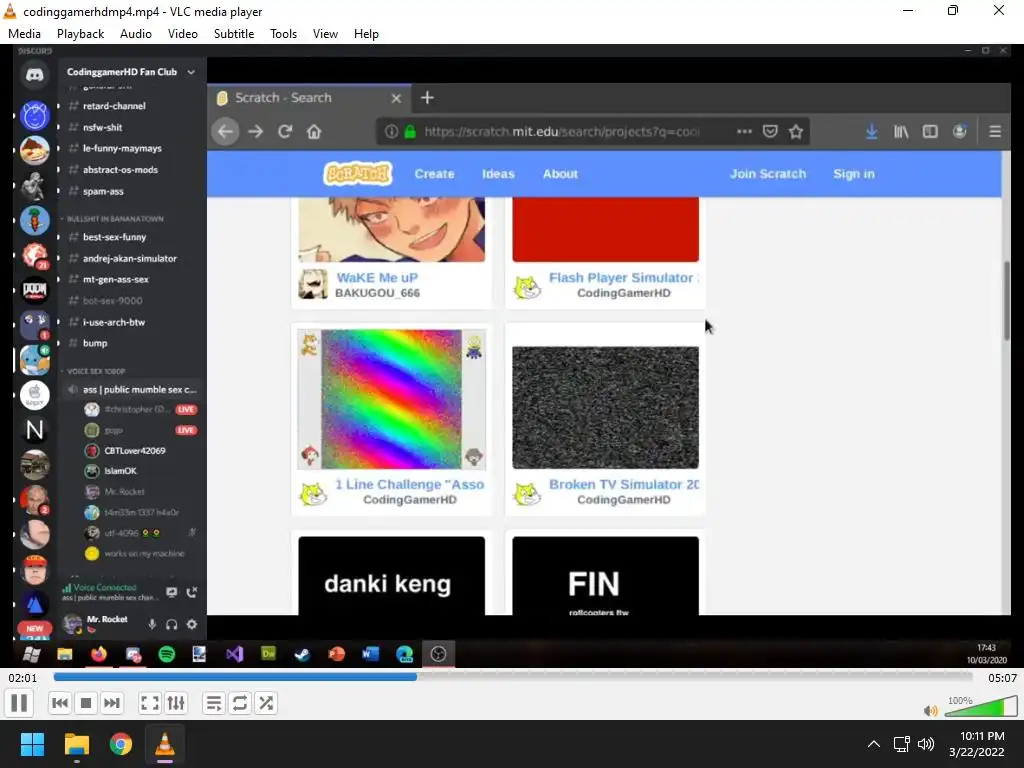Select the abstract-os-mods channel
Viewport: 1024px width, 768px height.
click(x=120, y=170)
